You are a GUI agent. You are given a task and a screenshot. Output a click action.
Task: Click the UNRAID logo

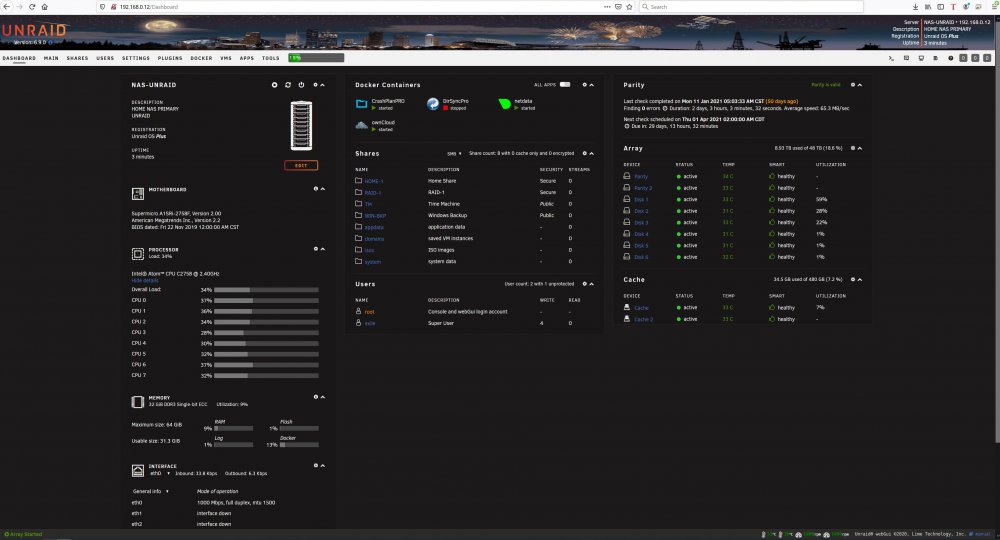(x=34, y=30)
